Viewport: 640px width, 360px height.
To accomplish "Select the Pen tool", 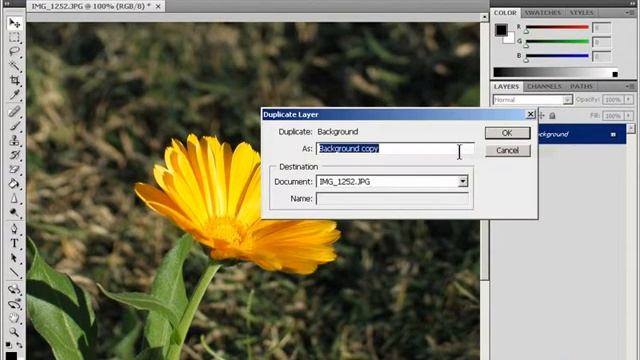I will (x=14, y=229).
